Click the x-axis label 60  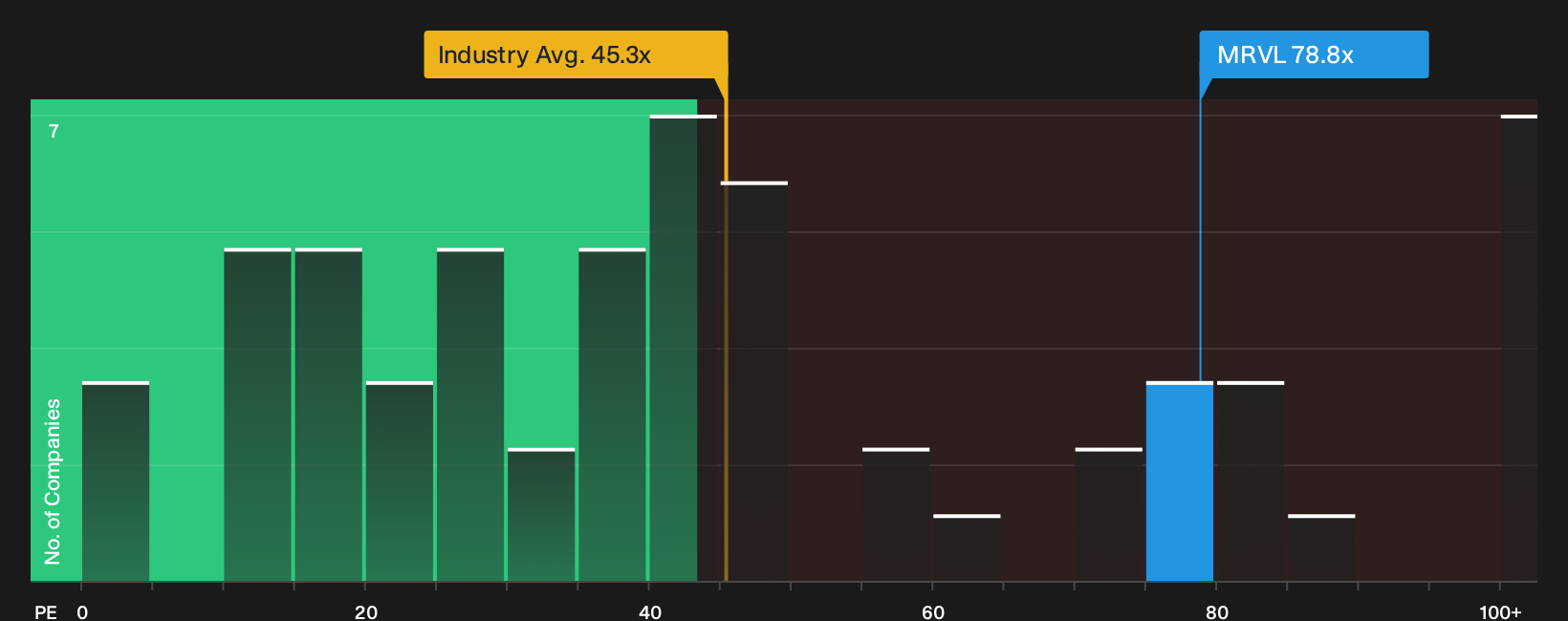point(933,612)
